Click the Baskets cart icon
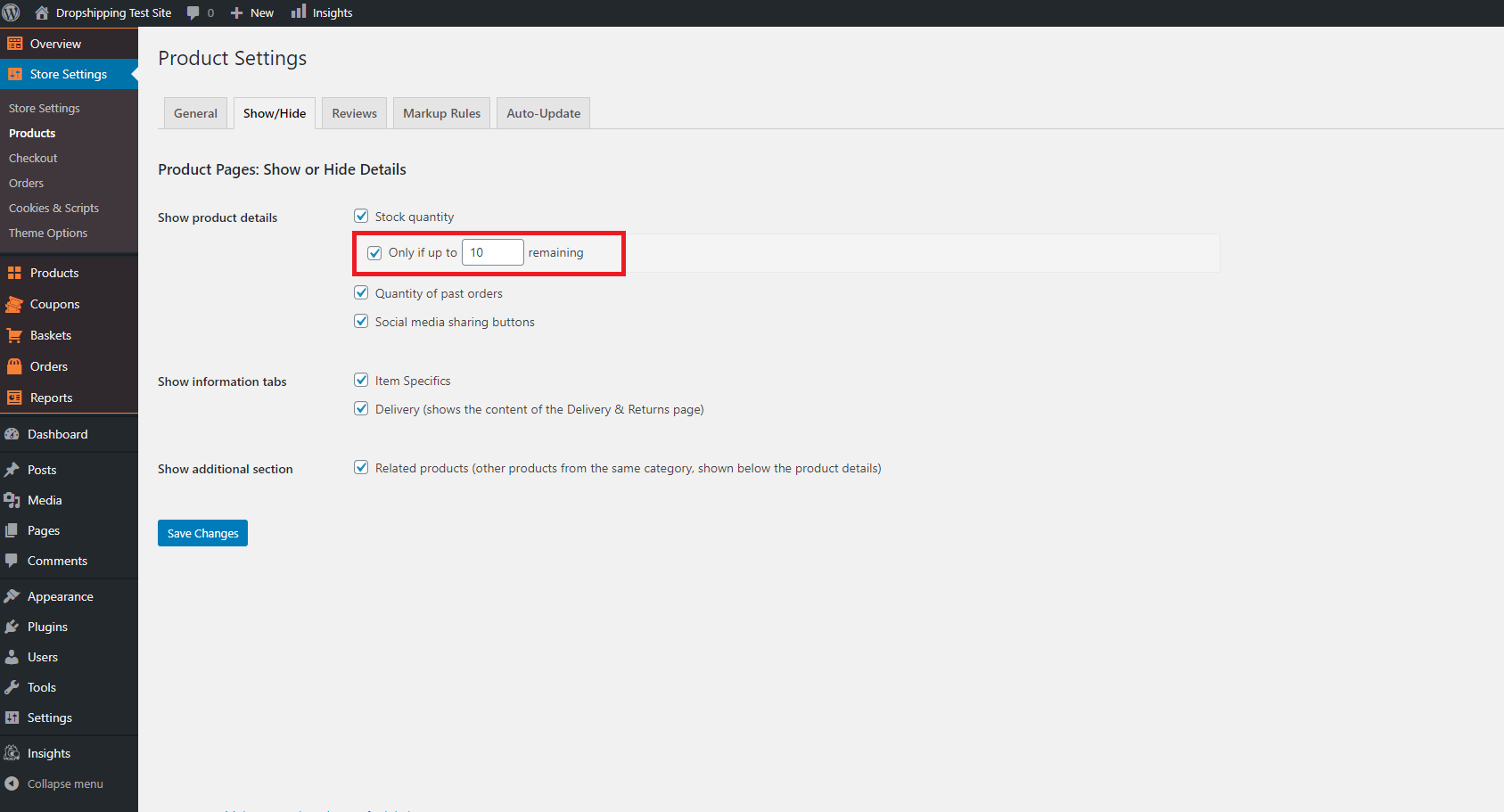Screen dimensions: 1504x812 [x=14, y=335]
